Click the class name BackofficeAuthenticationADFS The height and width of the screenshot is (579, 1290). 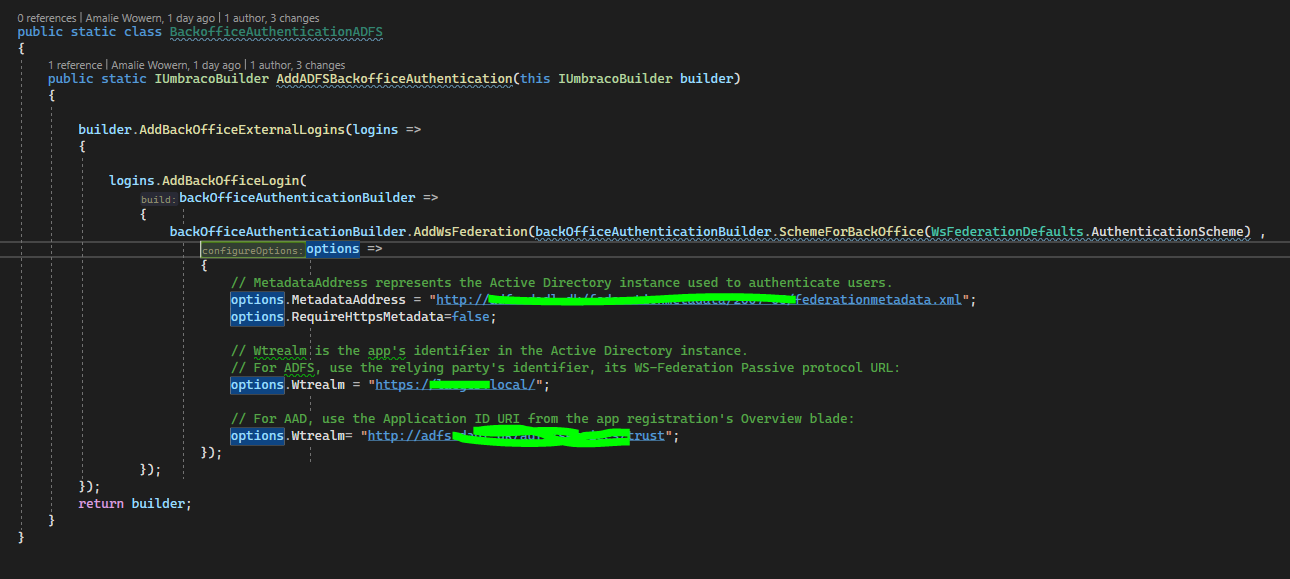coord(276,32)
